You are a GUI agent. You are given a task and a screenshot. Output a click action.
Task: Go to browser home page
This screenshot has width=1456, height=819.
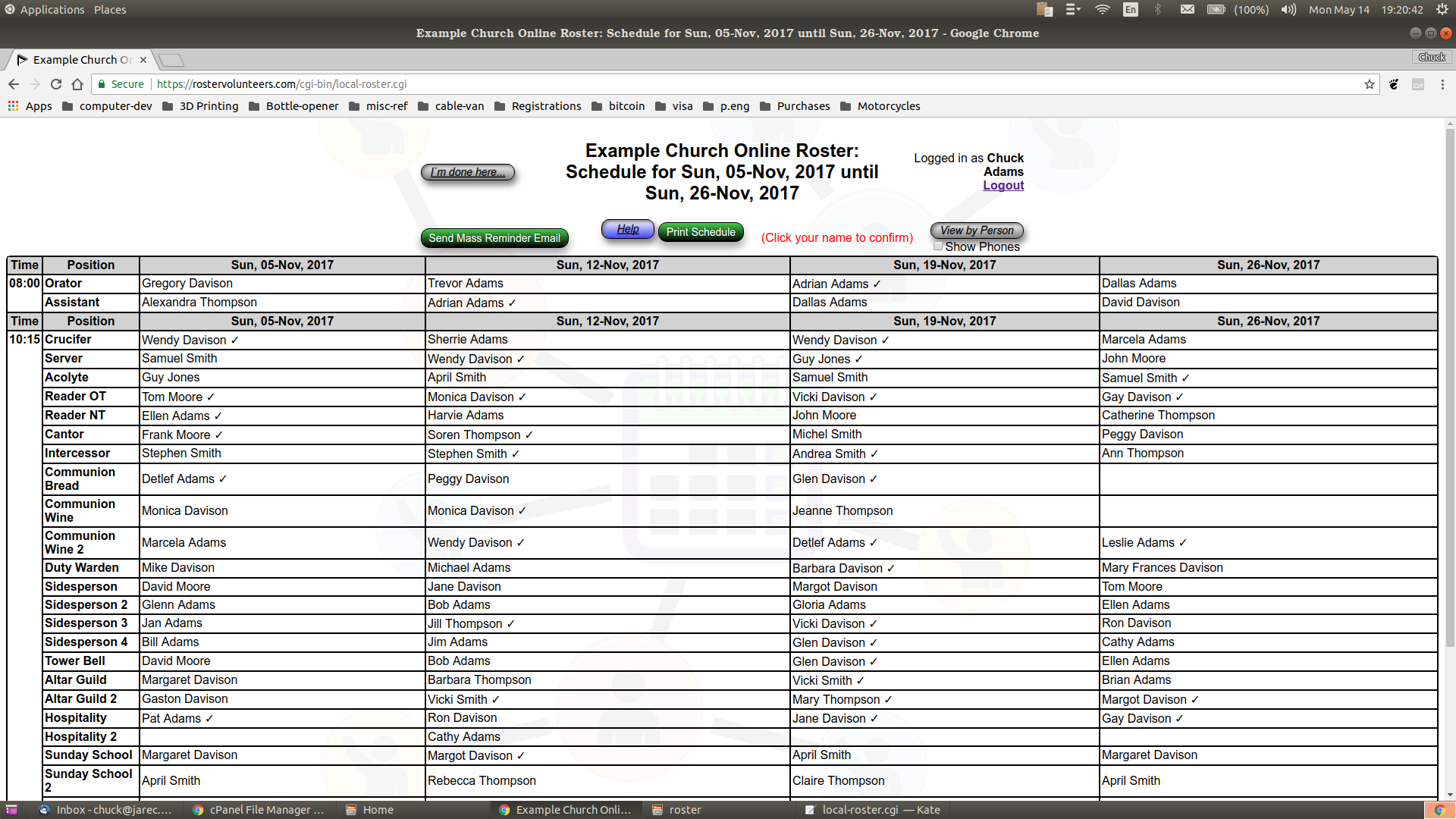pyautogui.click(x=77, y=84)
